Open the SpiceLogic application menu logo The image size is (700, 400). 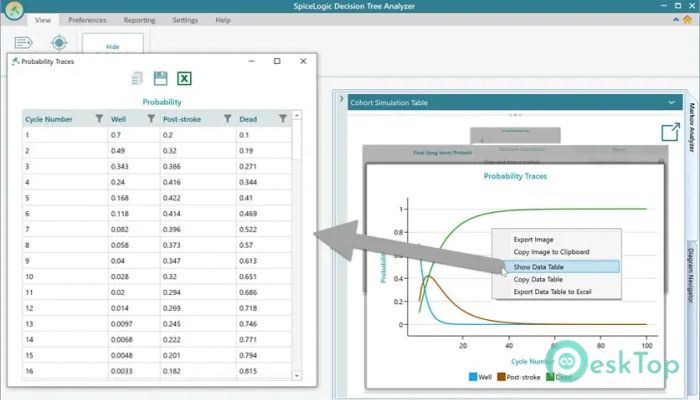pos(14,10)
